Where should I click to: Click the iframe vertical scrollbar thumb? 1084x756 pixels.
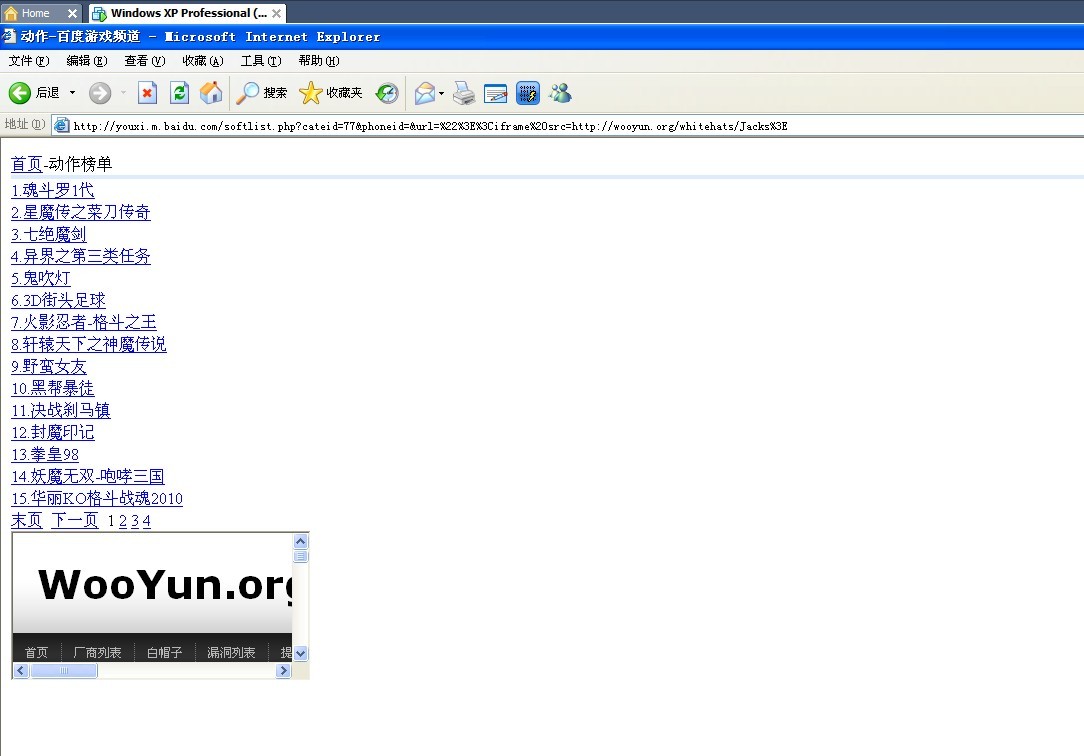coord(301,556)
